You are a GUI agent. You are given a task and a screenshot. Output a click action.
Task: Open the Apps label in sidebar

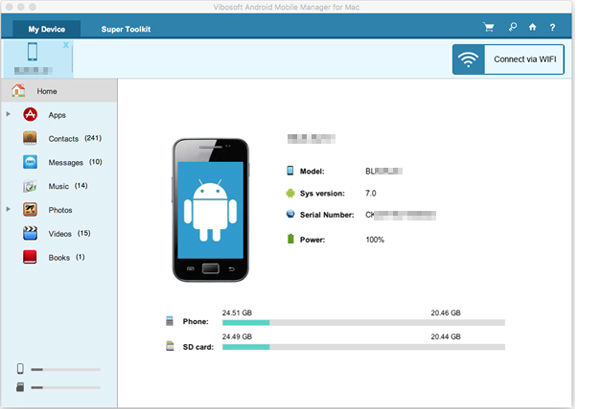[x=57, y=115]
